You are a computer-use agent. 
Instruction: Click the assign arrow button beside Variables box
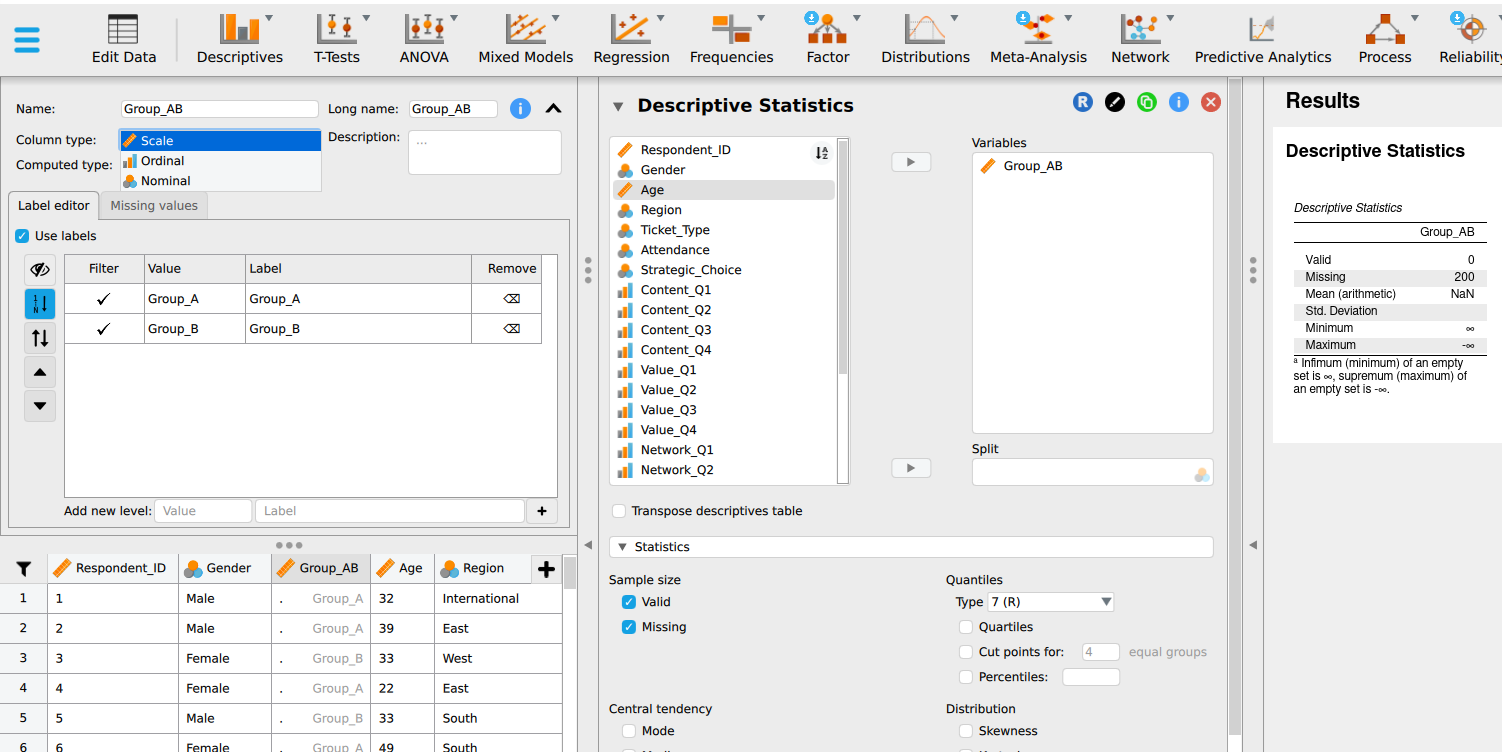[x=911, y=161]
